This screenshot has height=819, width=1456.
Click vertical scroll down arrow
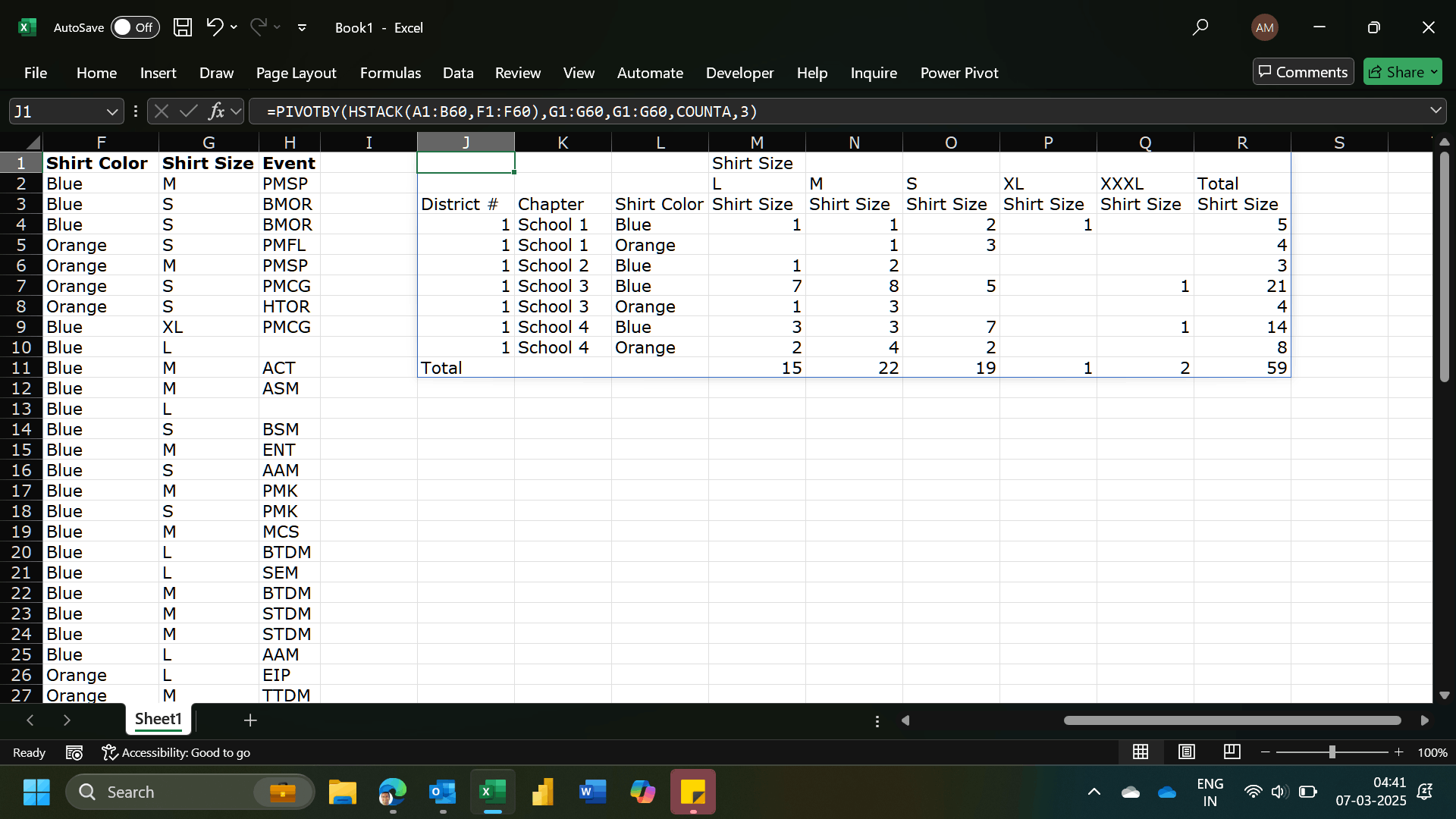click(x=1444, y=695)
